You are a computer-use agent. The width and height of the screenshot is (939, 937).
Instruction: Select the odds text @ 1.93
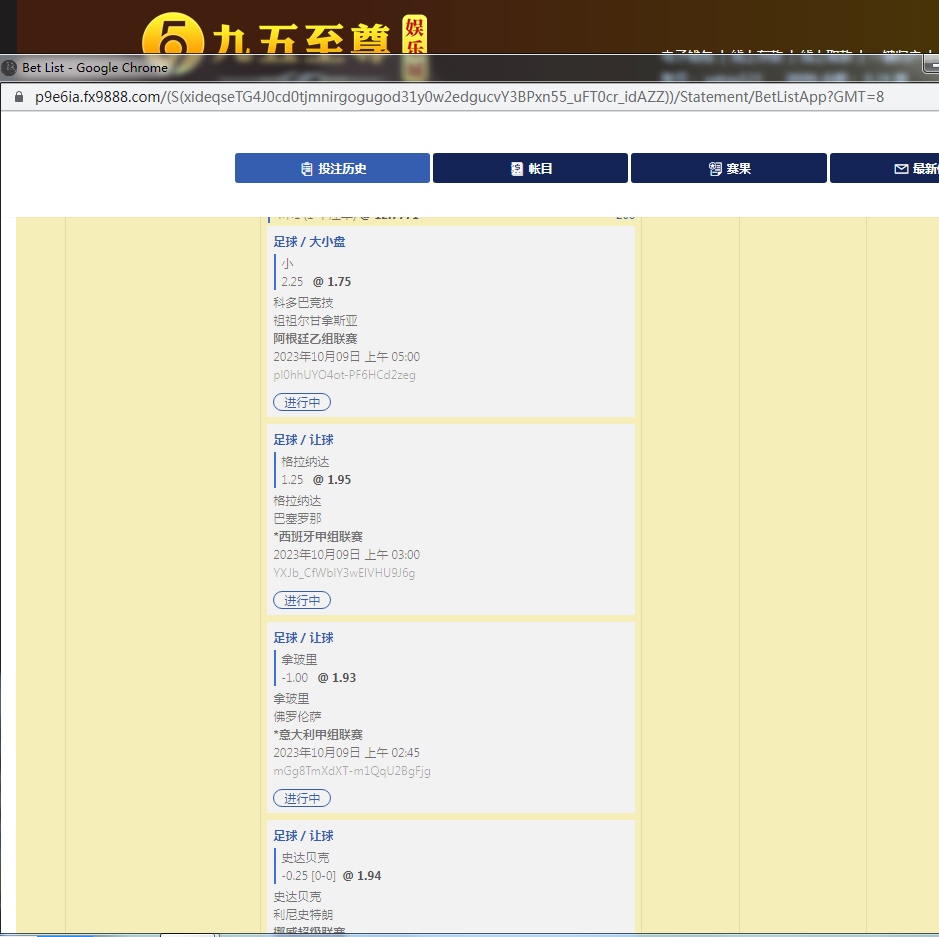point(337,678)
